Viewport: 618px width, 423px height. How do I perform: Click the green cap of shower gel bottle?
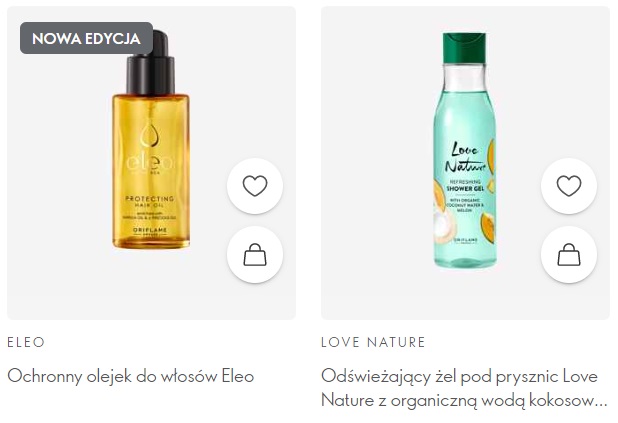click(464, 48)
